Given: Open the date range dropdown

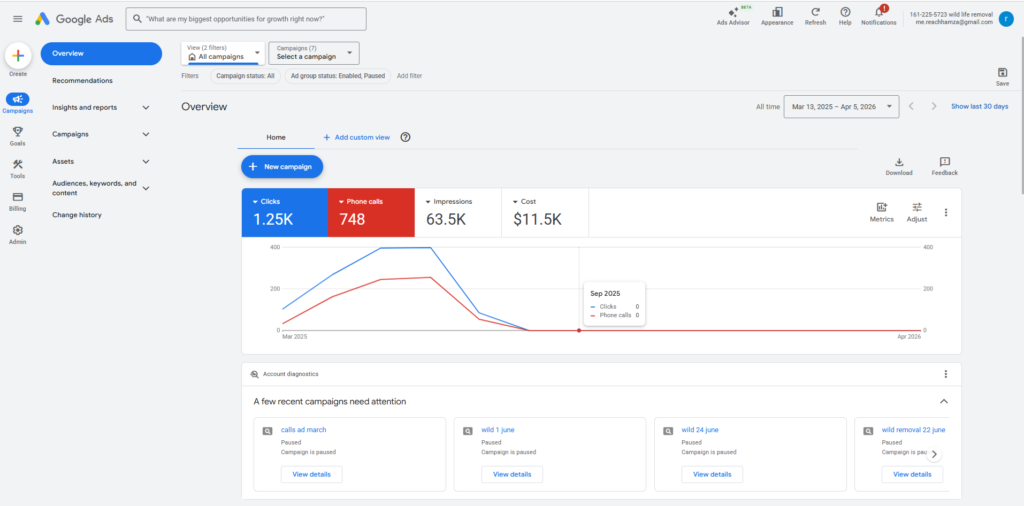Looking at the screenshot, I should coord(842,106).
